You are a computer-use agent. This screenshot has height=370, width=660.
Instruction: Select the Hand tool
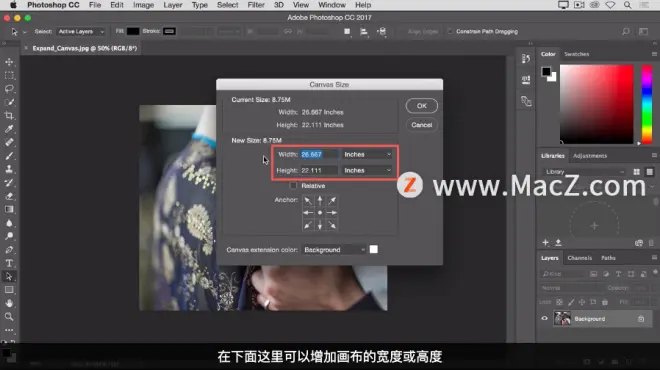pos(9,303)
